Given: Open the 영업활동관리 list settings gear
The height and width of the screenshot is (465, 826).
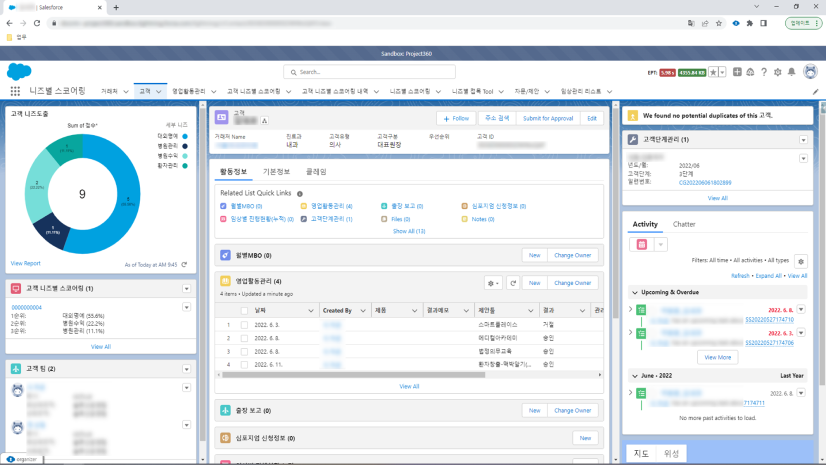Looking at the screenshot, I should [493, 283].
